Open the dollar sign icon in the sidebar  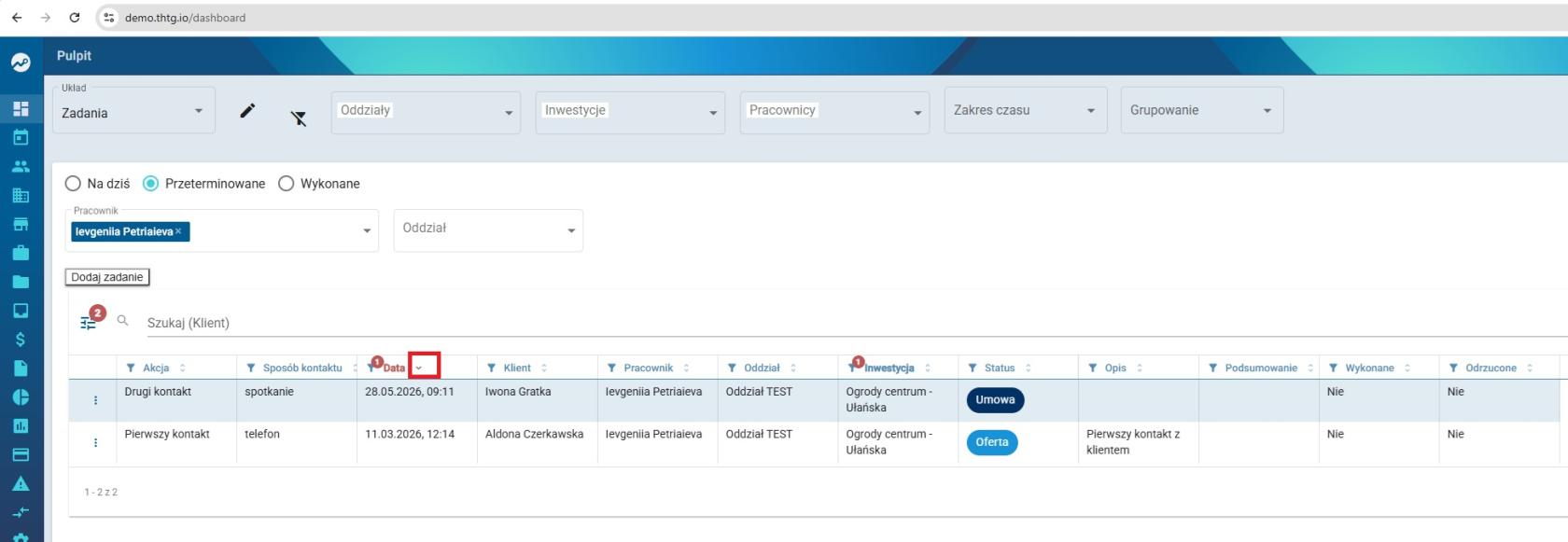click(x=21, y=340)
